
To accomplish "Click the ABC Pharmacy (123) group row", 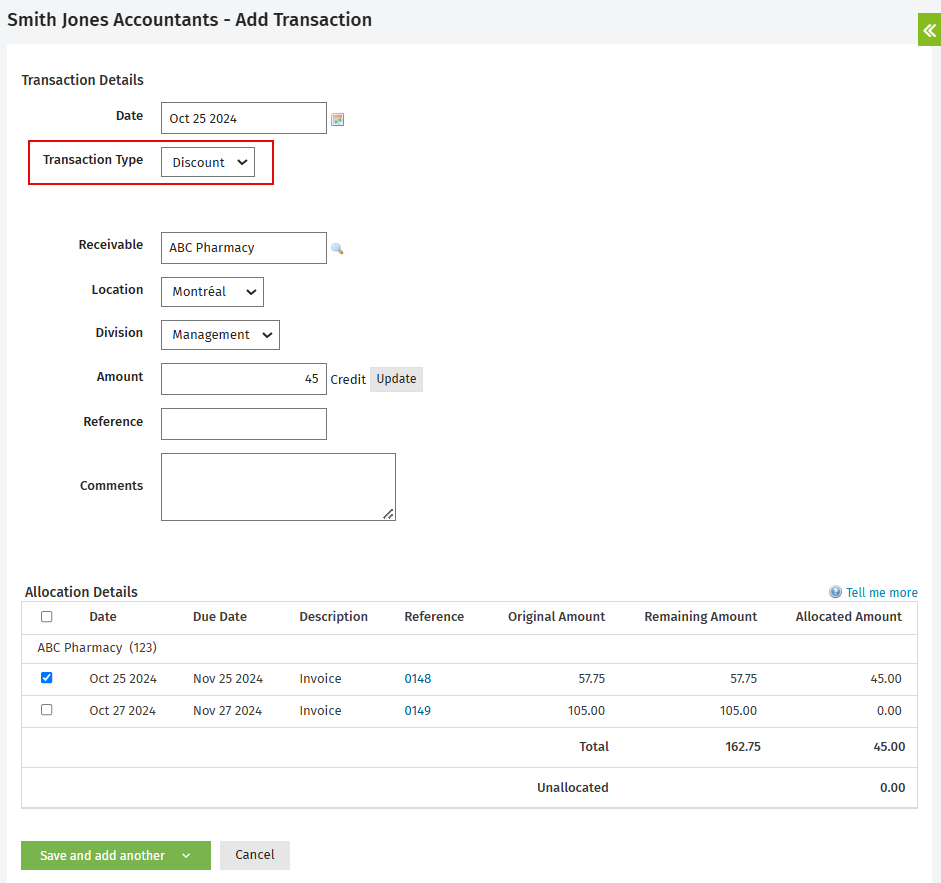I will point(469,648).
